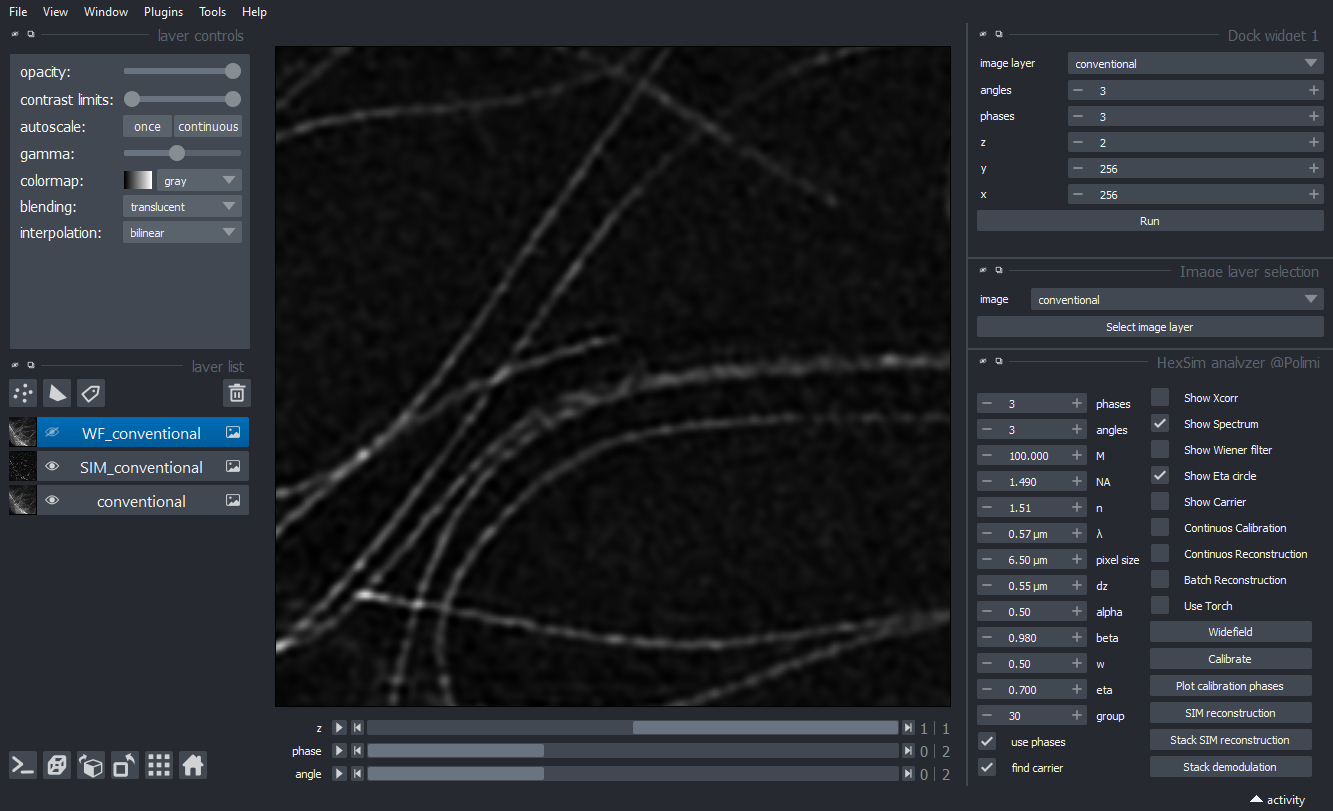
Task: Toggle grid view mode
Action: click(x=159, y=766)
